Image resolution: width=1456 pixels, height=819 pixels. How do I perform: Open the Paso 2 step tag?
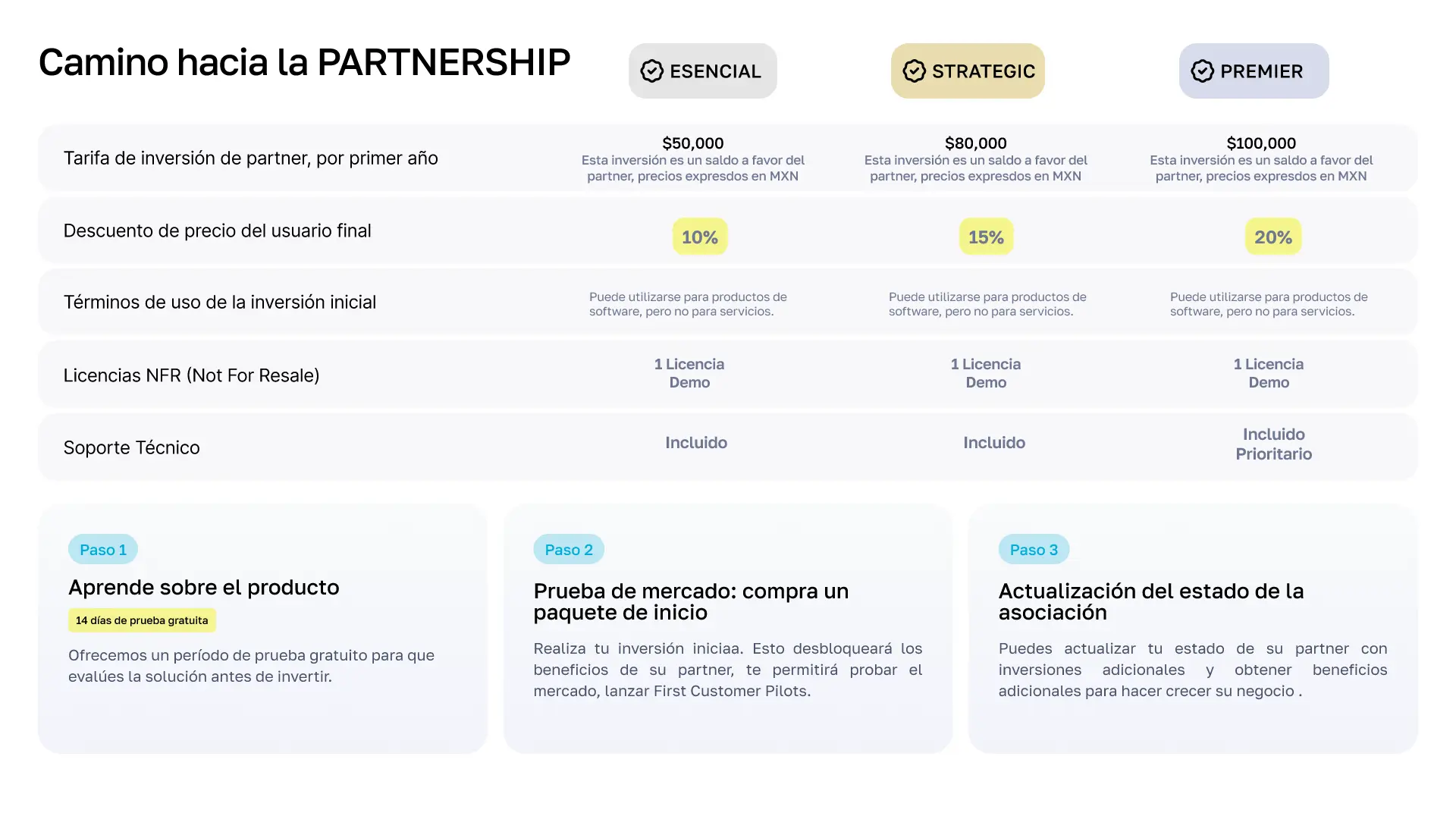569,550
